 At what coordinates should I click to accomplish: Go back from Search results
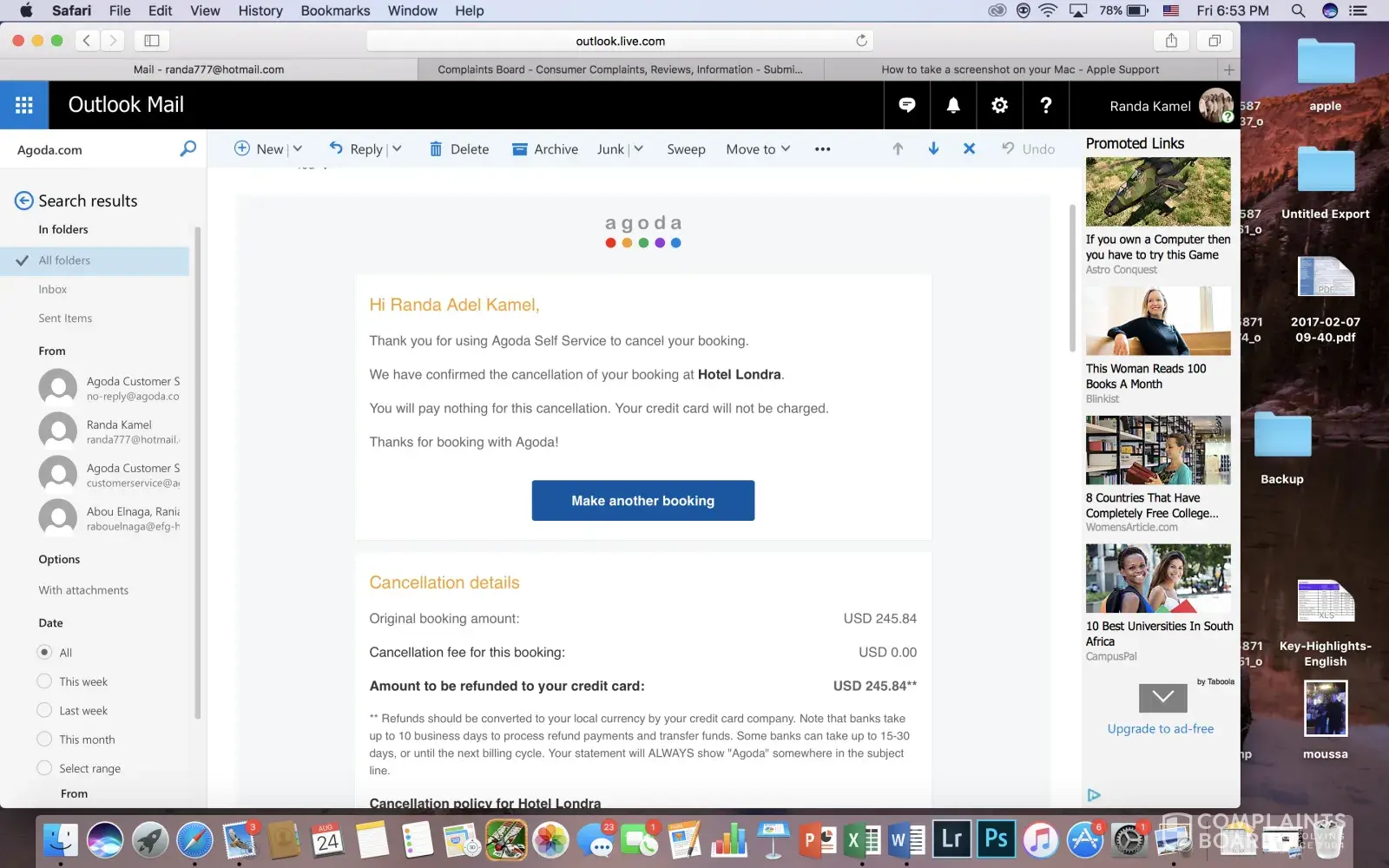tap(23, 201)
